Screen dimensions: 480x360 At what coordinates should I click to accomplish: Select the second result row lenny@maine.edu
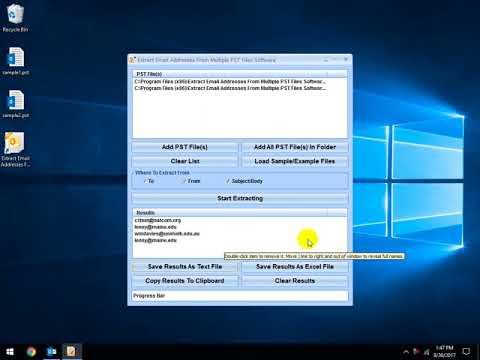click(155, 227)
